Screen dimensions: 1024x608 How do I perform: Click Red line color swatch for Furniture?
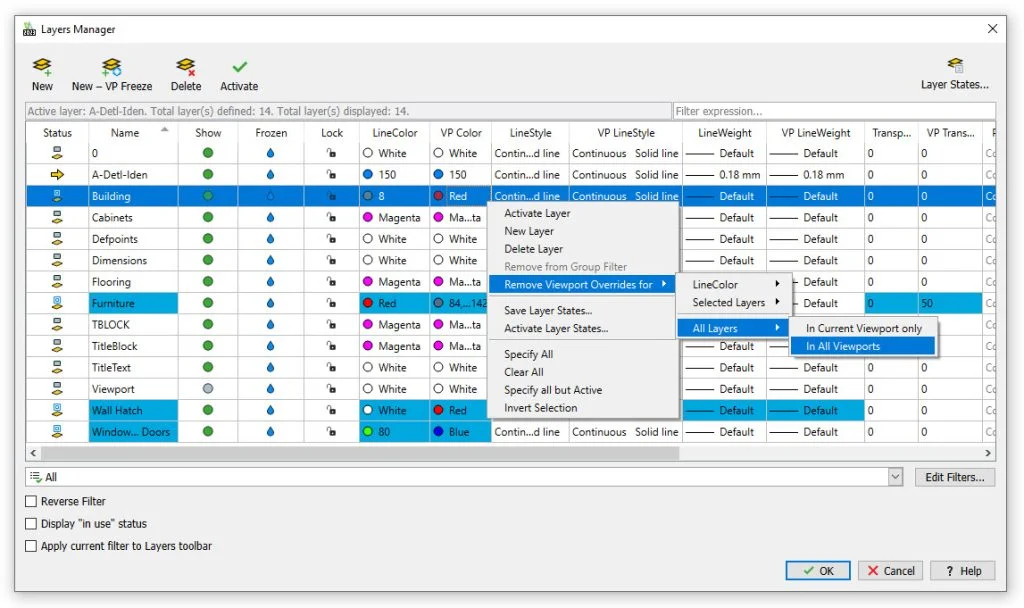click(369, 304)
